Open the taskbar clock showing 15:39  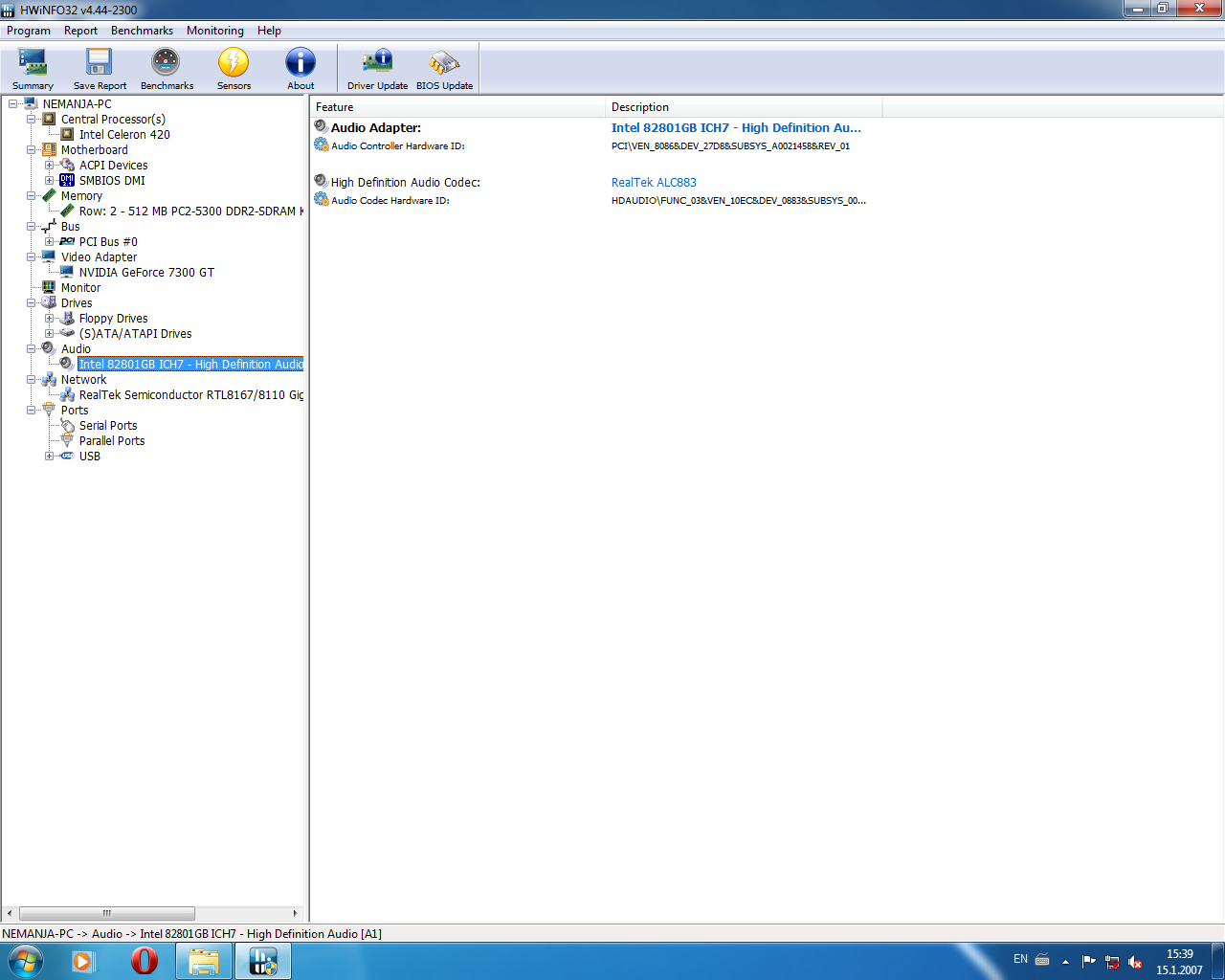tap(1179, 962)
